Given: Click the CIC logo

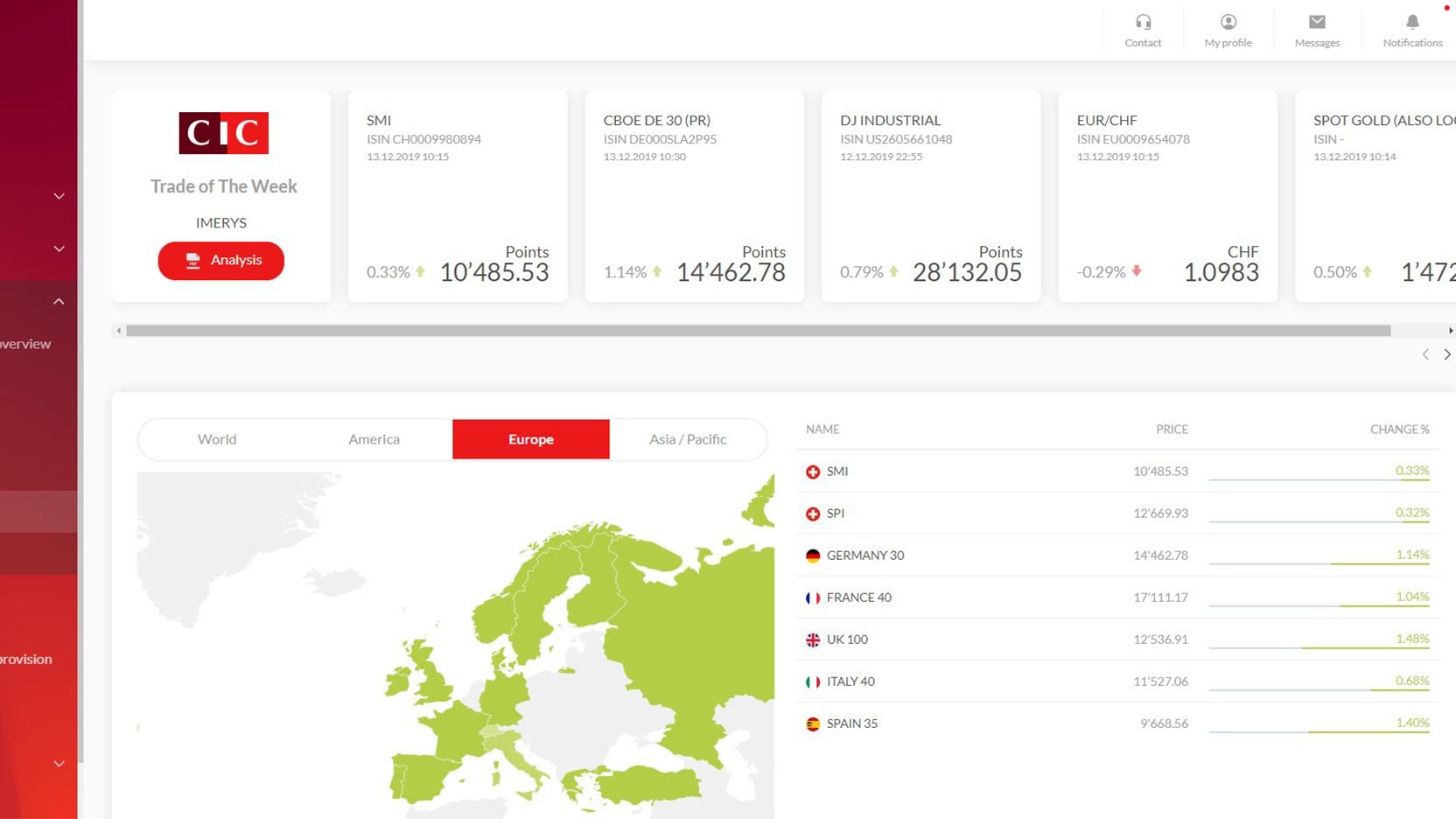Looking at the screenshot, I should [223, 133].
